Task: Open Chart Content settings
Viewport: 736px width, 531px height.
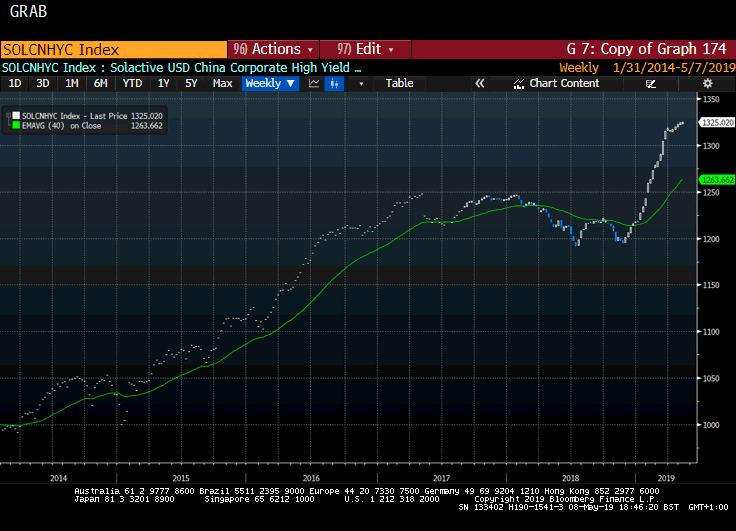Action: click(564, 84)
